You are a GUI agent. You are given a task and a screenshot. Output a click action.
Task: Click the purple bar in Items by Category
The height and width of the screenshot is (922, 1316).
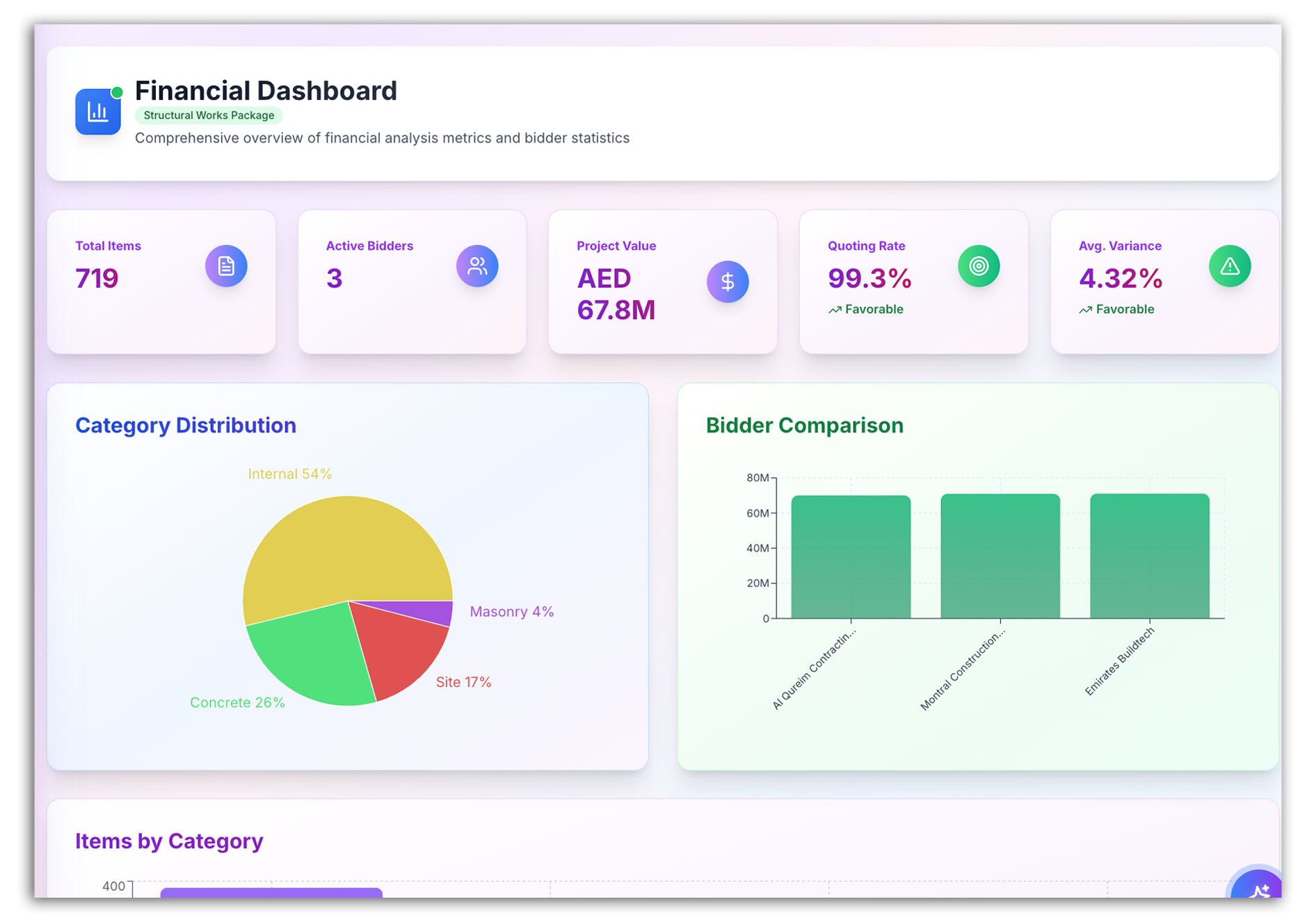(271, 893)
